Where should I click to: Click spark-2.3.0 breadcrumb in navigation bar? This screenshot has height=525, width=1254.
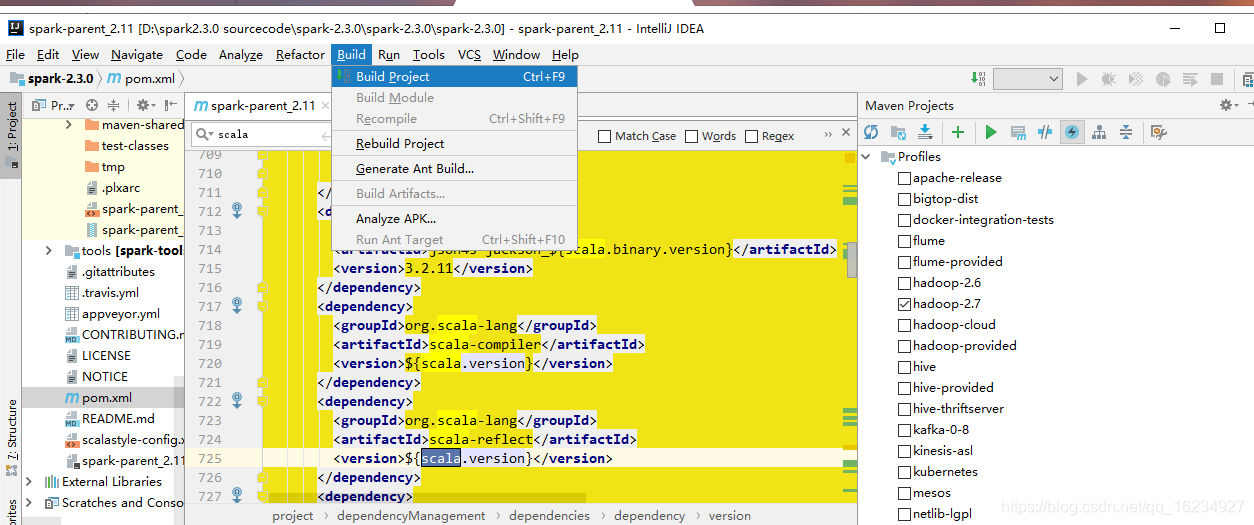click(52, 78)
